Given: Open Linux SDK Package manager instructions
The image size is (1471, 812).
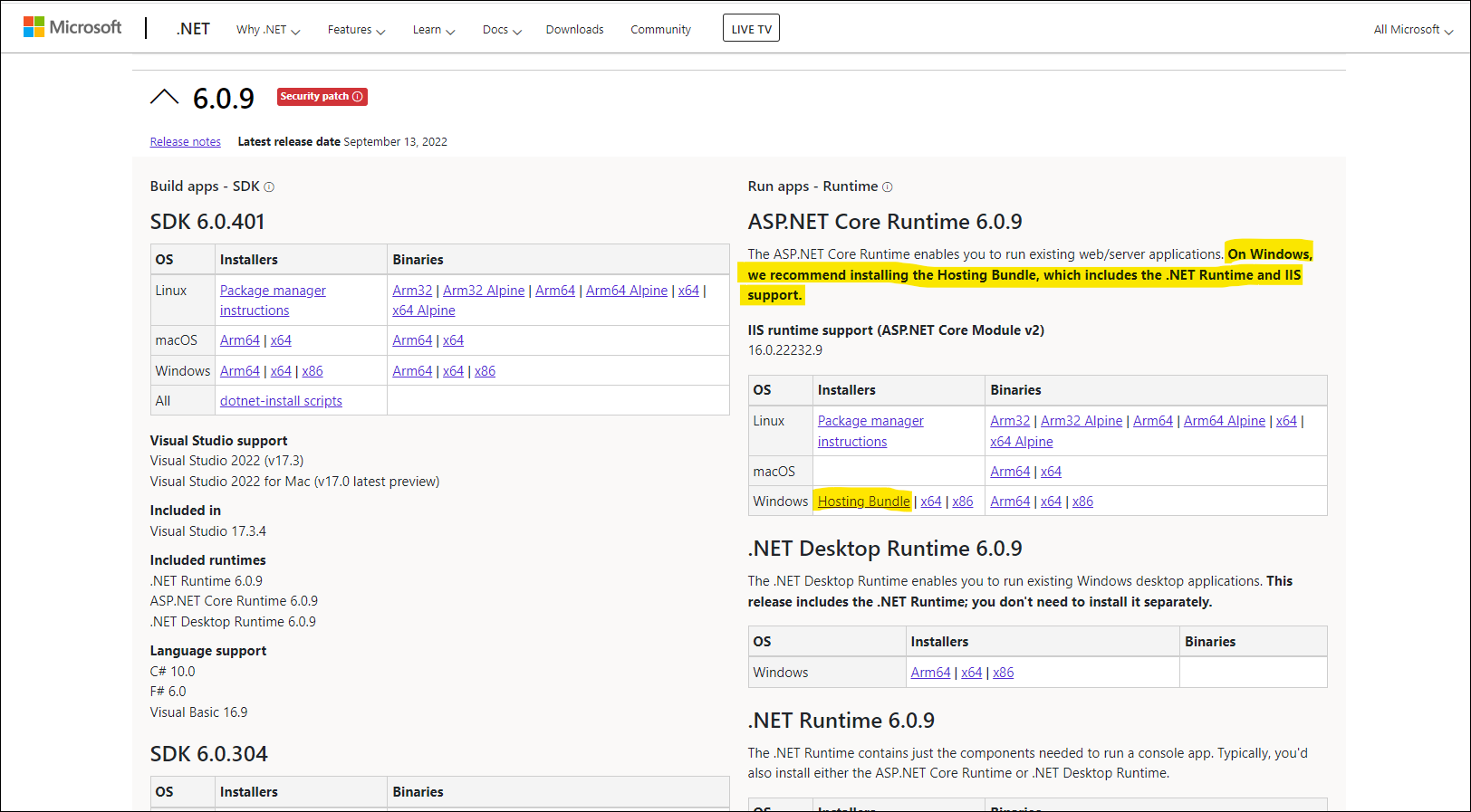Looking at the screenshot, I should click(273, 291).
